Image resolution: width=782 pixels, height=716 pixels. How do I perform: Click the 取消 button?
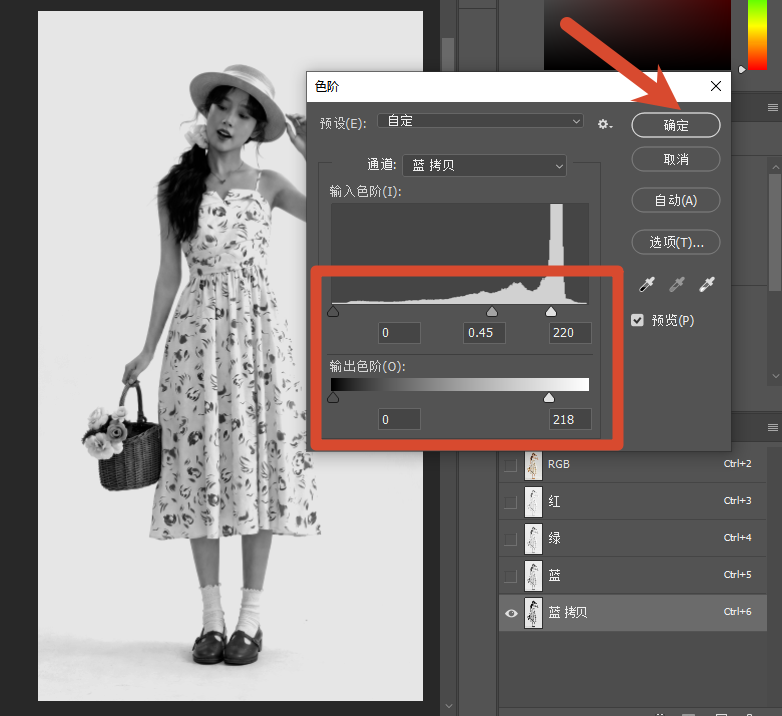[x=676, y=159]
